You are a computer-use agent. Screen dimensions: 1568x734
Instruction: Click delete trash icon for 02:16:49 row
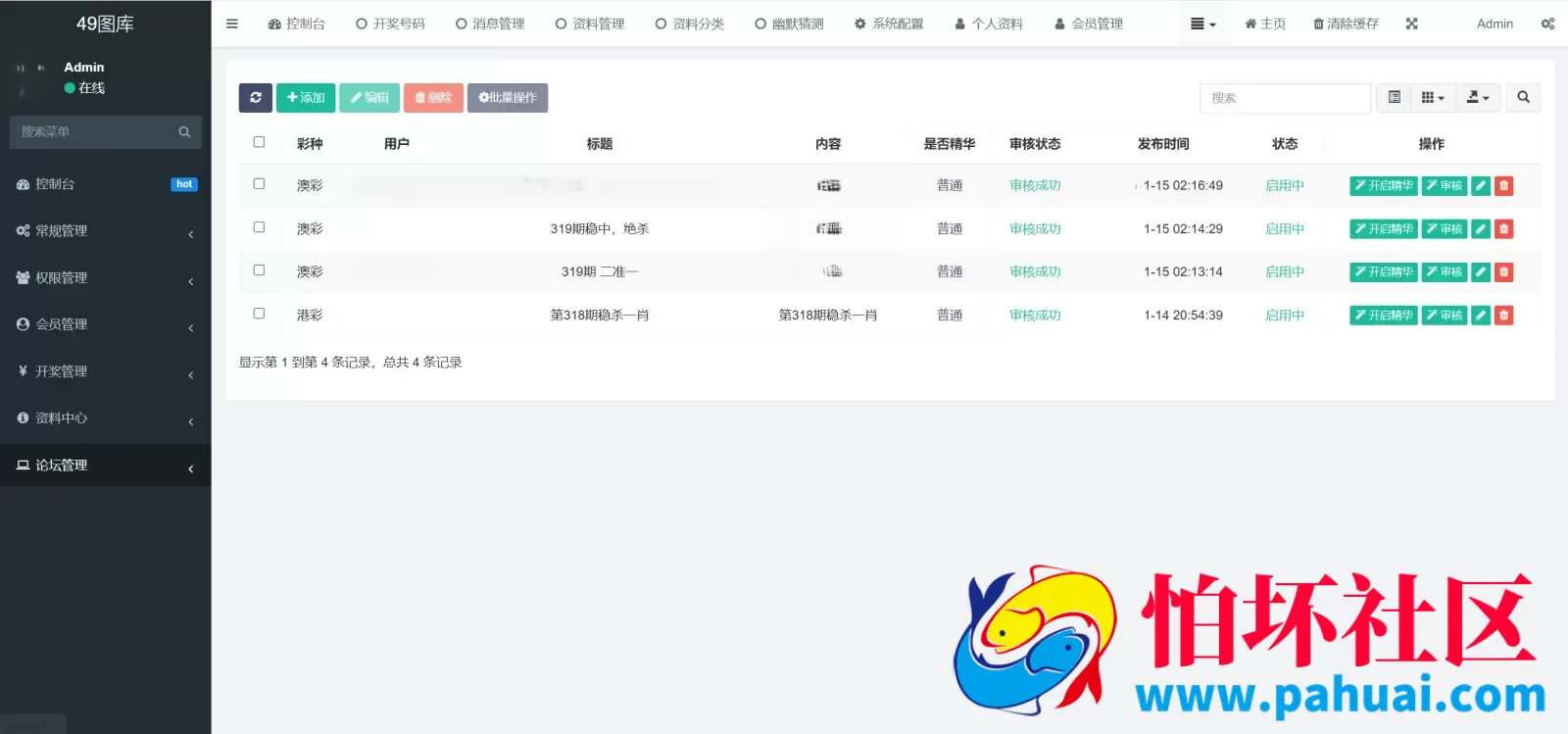coord(1504,185)
